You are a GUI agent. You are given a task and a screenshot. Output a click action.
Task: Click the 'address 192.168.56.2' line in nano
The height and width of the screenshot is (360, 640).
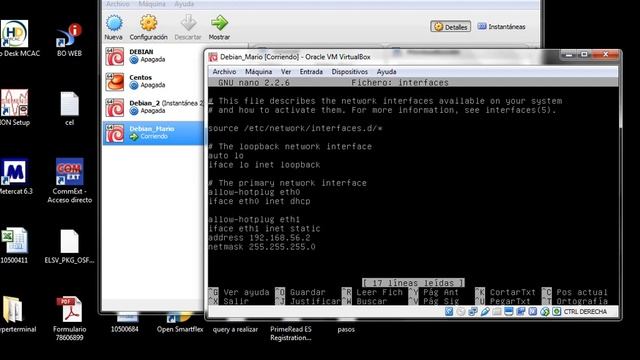pos(259,238)
